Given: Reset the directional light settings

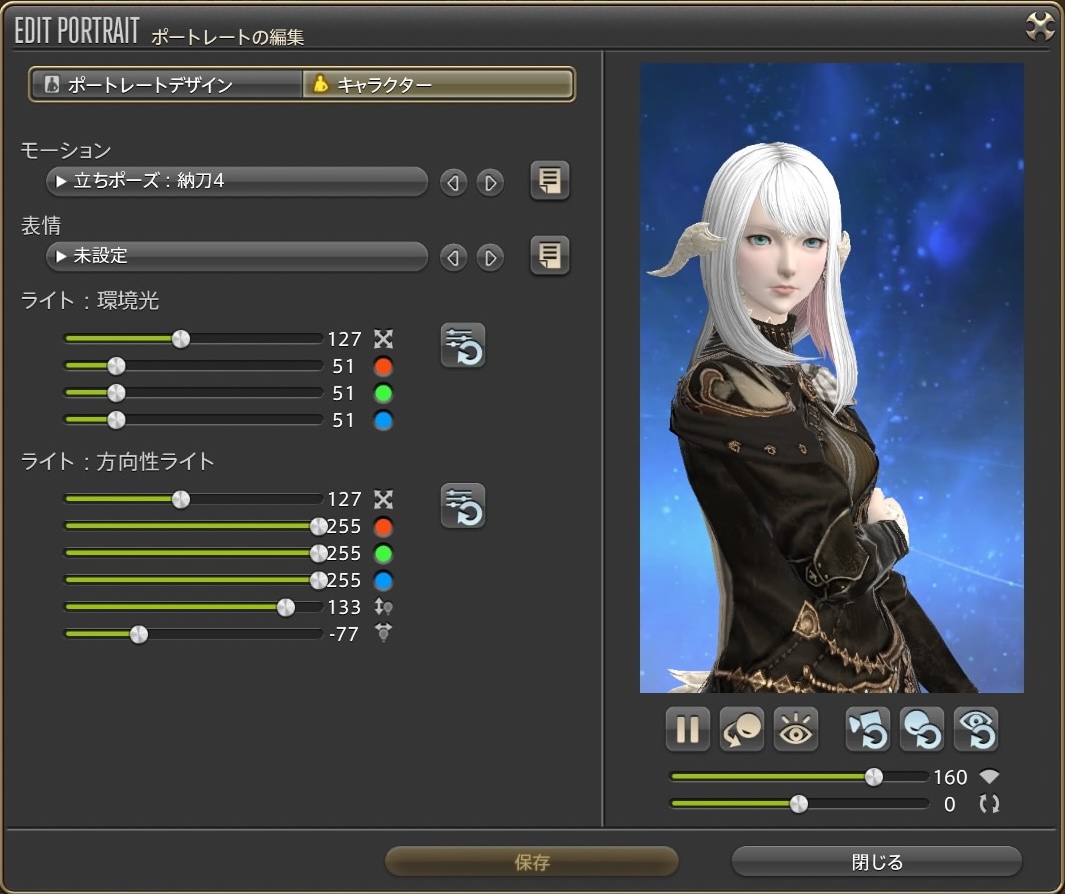Looking at the screenshot, I should (x=463, y=505).
